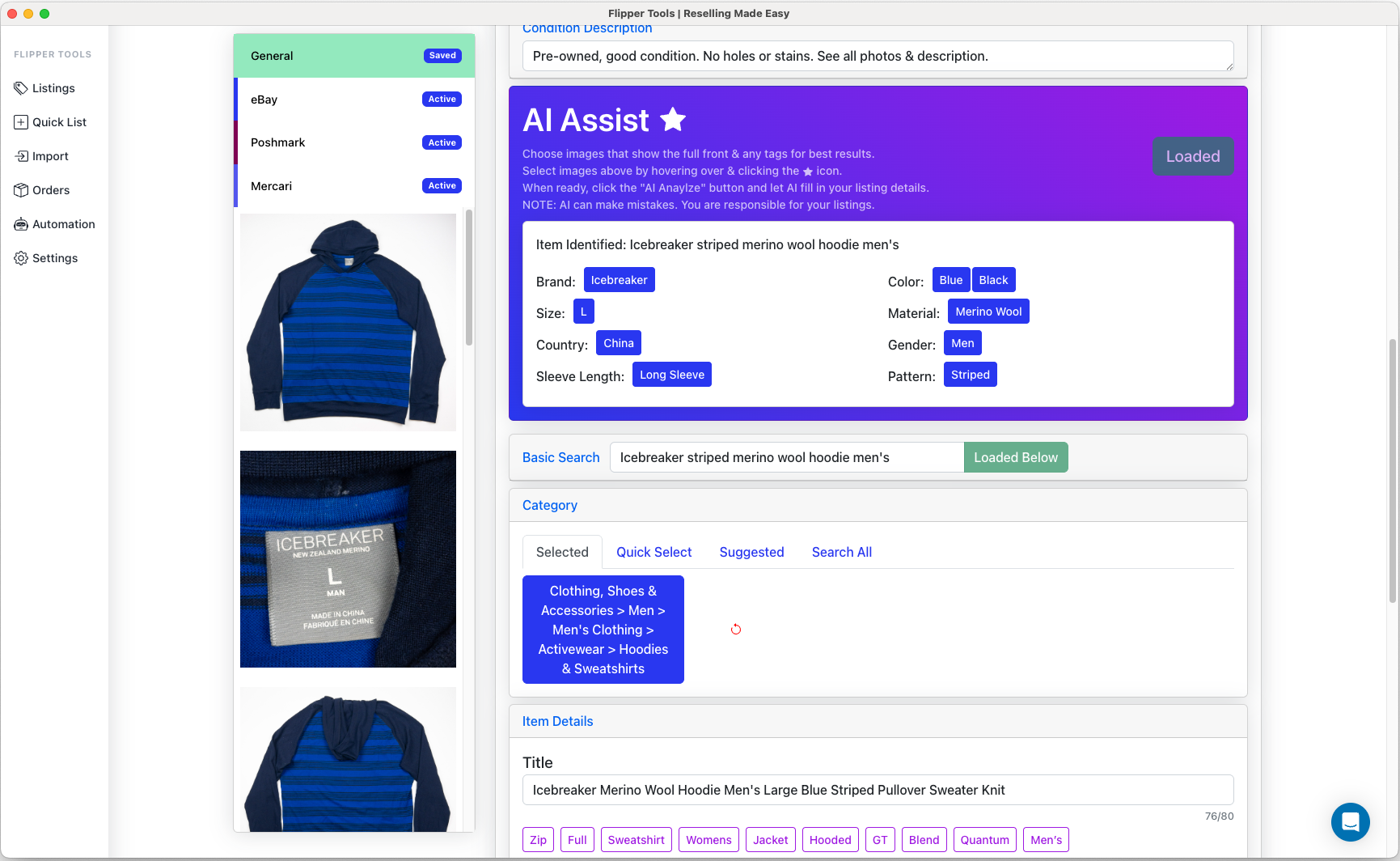Viewport: 1400px width, 861px height.
Task: Add the GT keyword tag
Action: [x=880, y=840]
